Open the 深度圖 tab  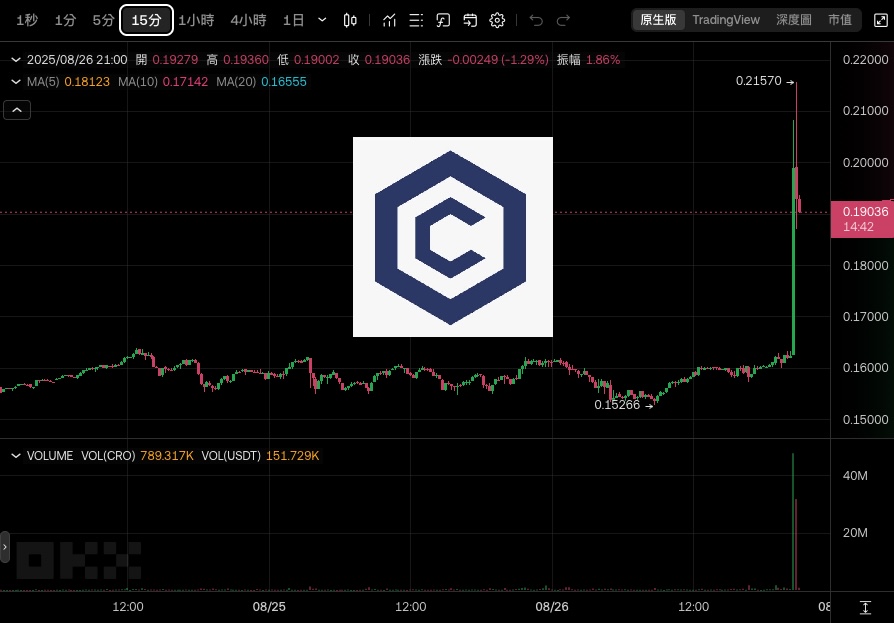794,20
